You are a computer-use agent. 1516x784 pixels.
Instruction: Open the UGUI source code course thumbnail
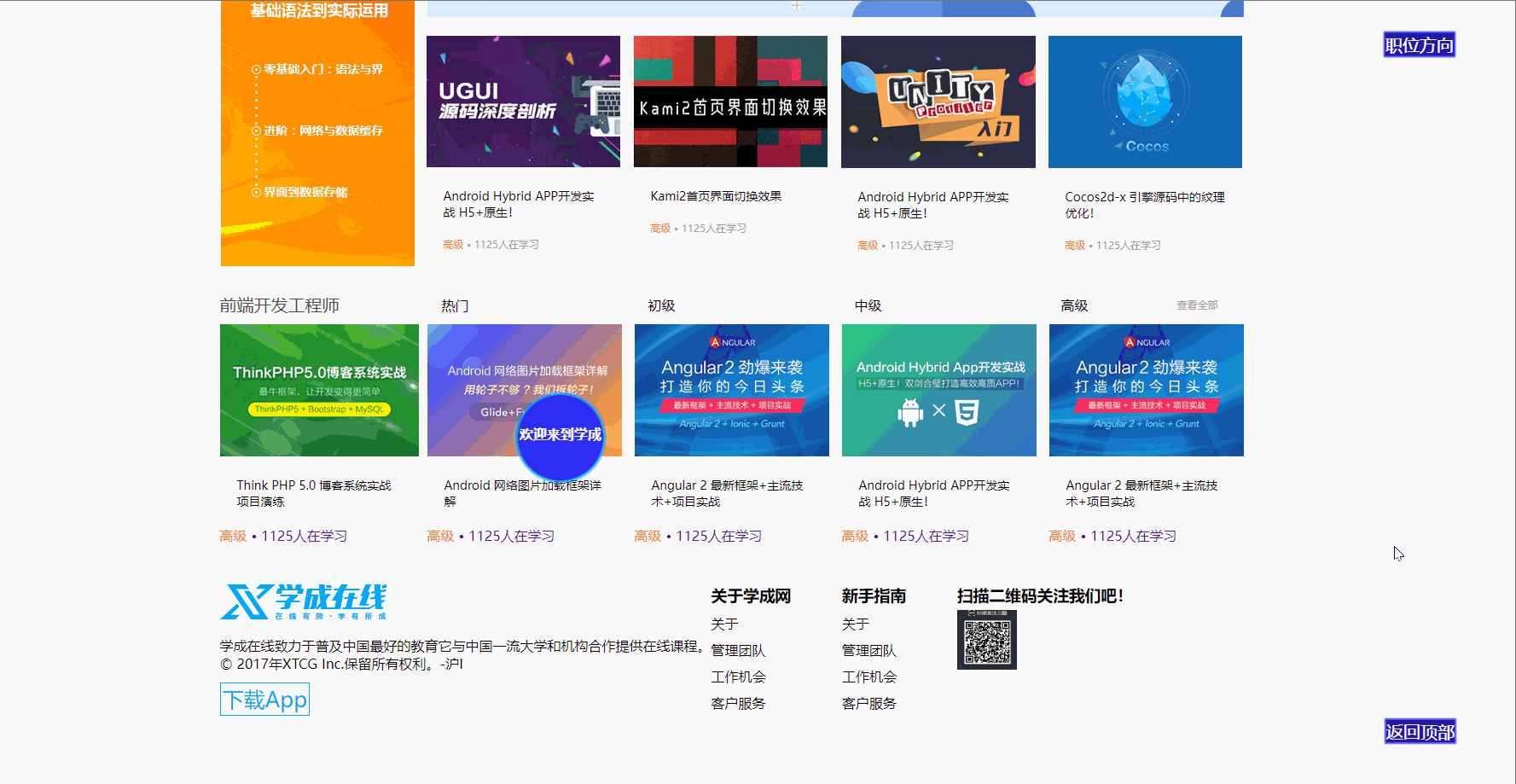click(523, 102)
